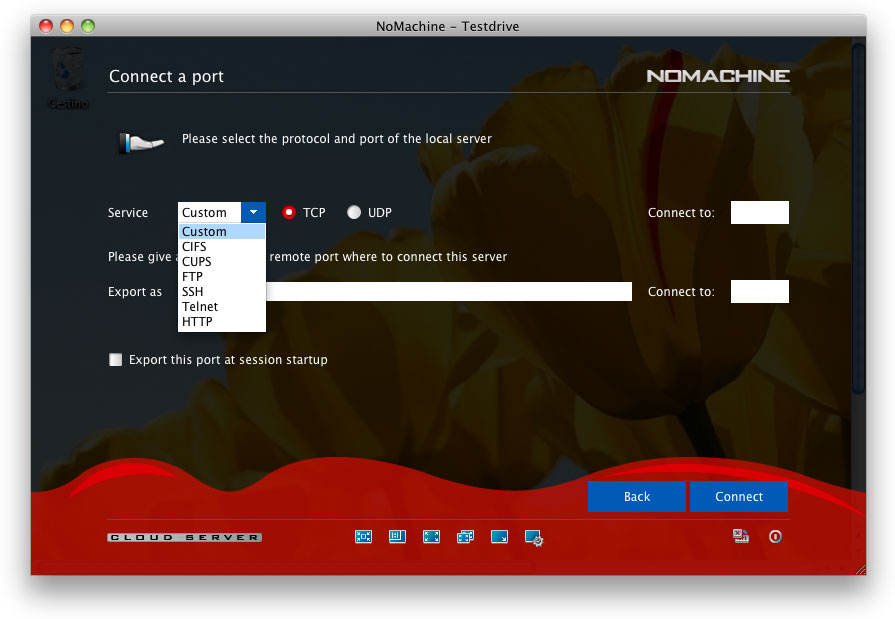Select the UDP radio button

pos(354,213)
